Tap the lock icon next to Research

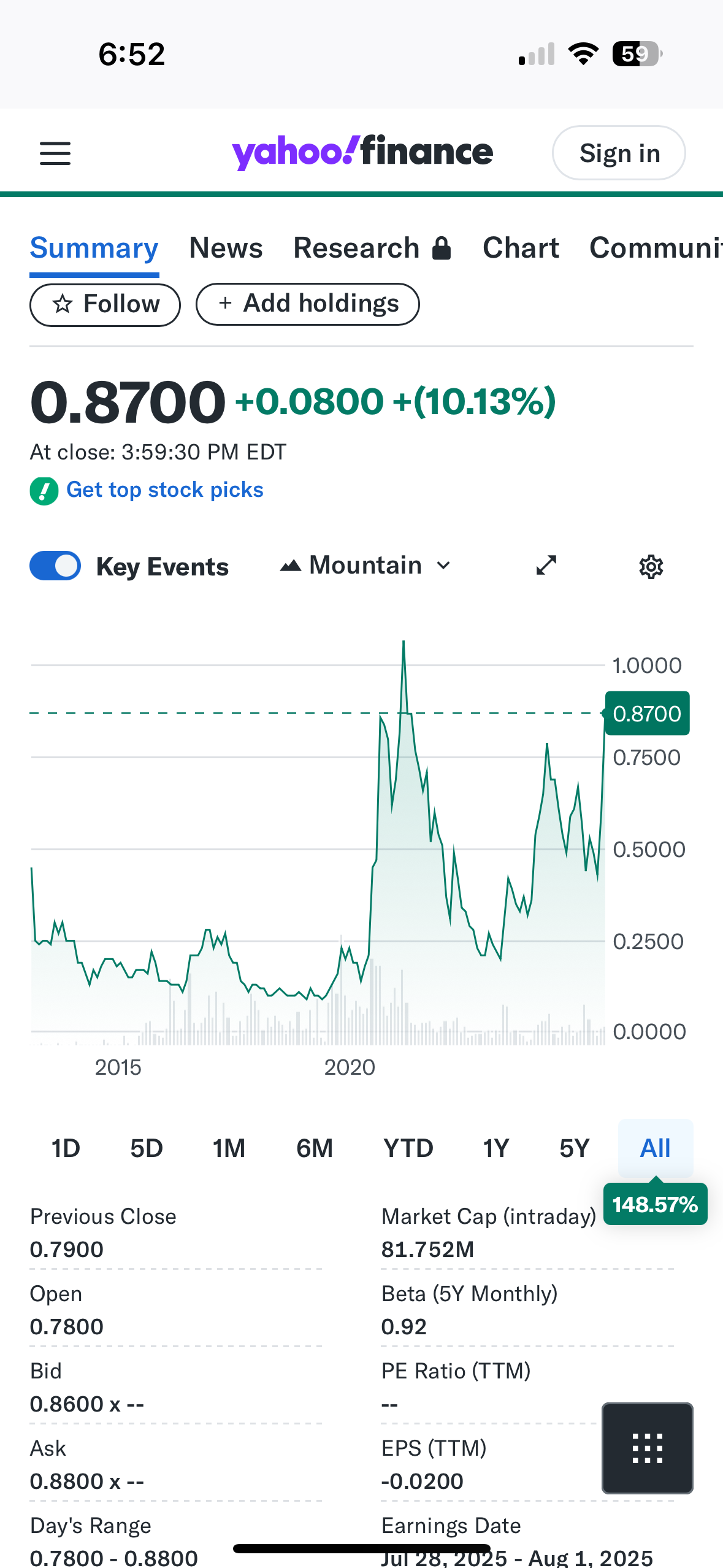coord(442,248)
